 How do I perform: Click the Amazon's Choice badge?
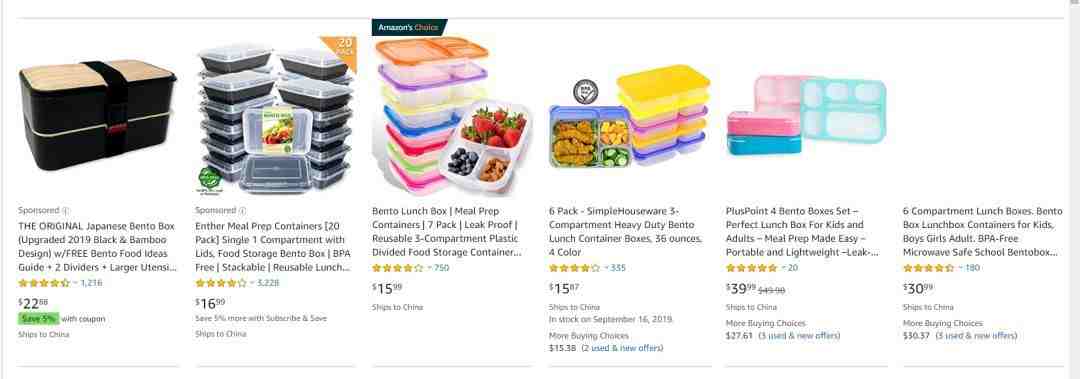coord(409,28)
